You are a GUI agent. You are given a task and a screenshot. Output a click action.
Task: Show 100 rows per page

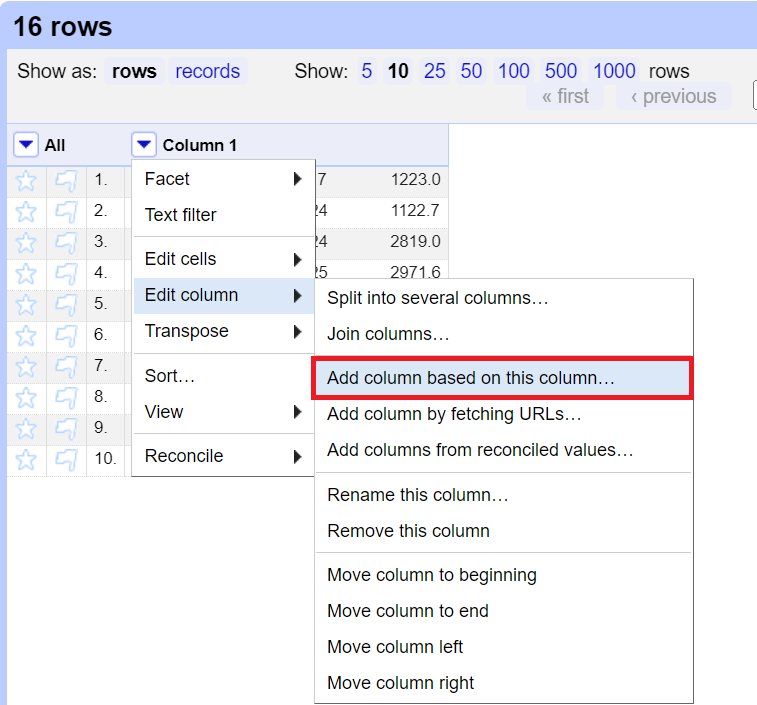(x=514, y=71)
